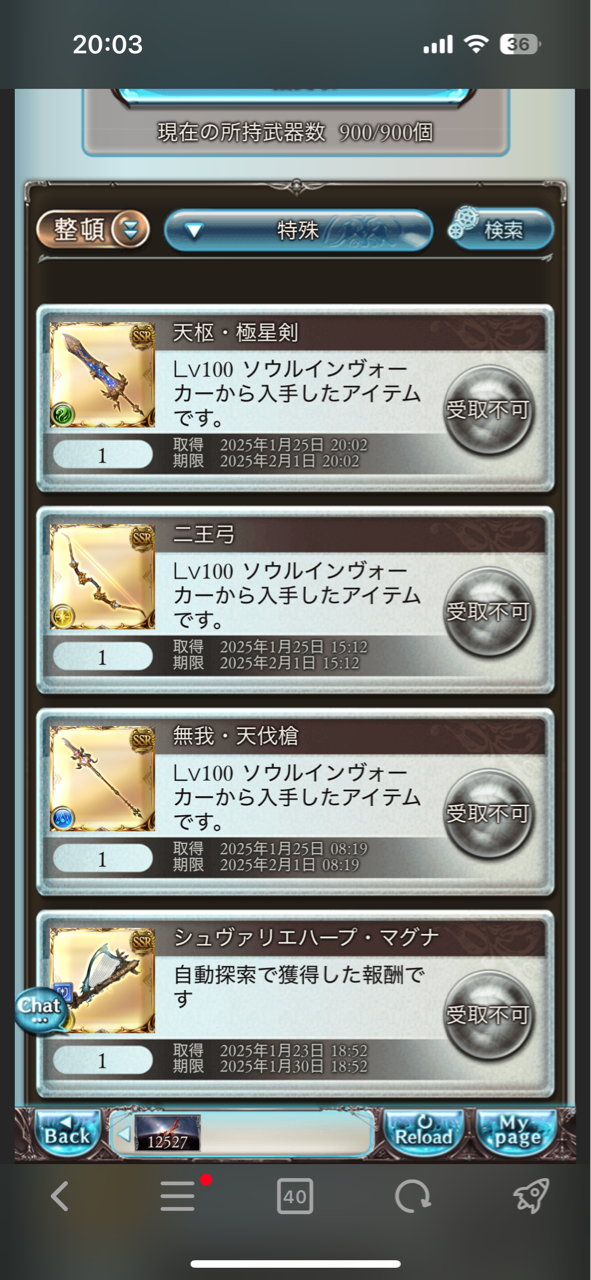This screenshot has height=1280, width=591.
Task: Open the Chat bubble icon
Action: pyautogui.click(x=41, y=1009)
